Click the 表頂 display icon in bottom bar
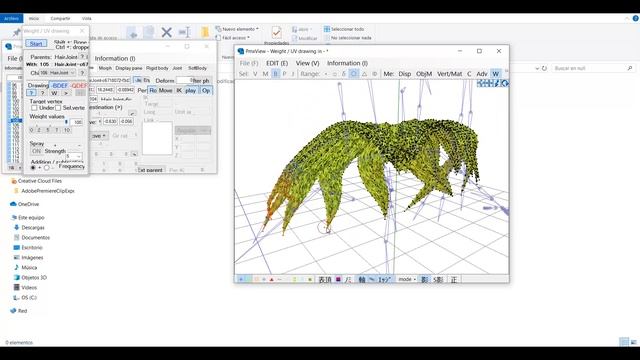Image resolution: width=640 pixels, height=360 pixels. tap(325, 280)
